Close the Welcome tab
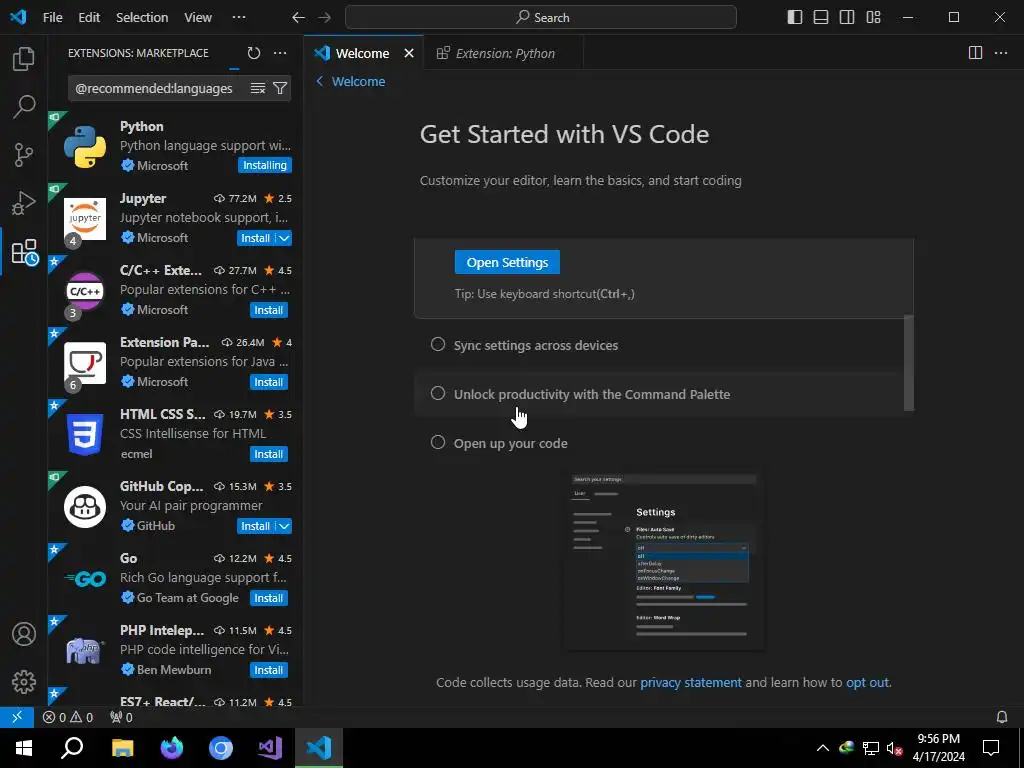The height and width of the screenshot is (768, 1024). [x=409, y=54]
